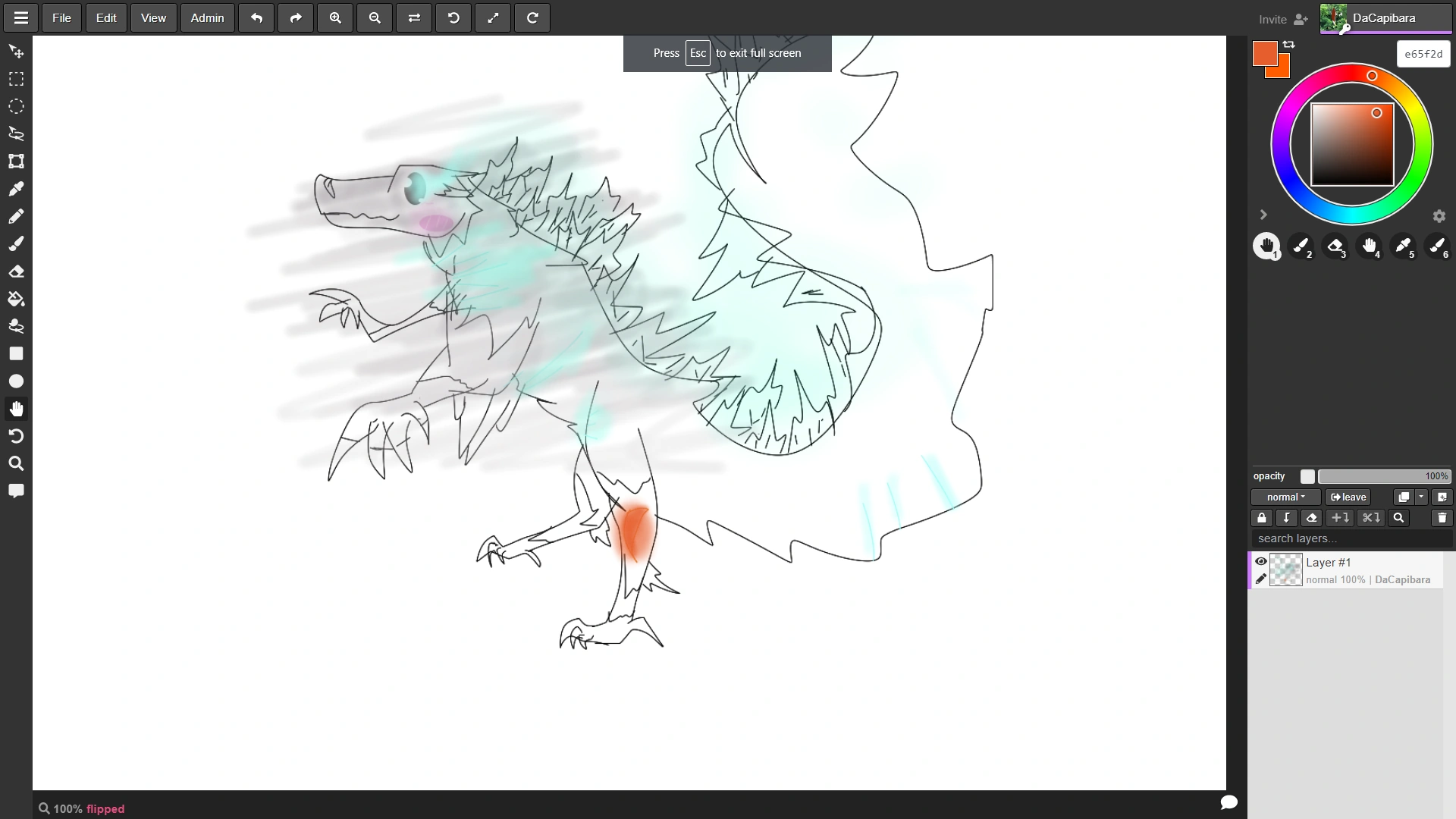Open the File menu
Screen dimensions: 1456x819
tap(61, 17)
